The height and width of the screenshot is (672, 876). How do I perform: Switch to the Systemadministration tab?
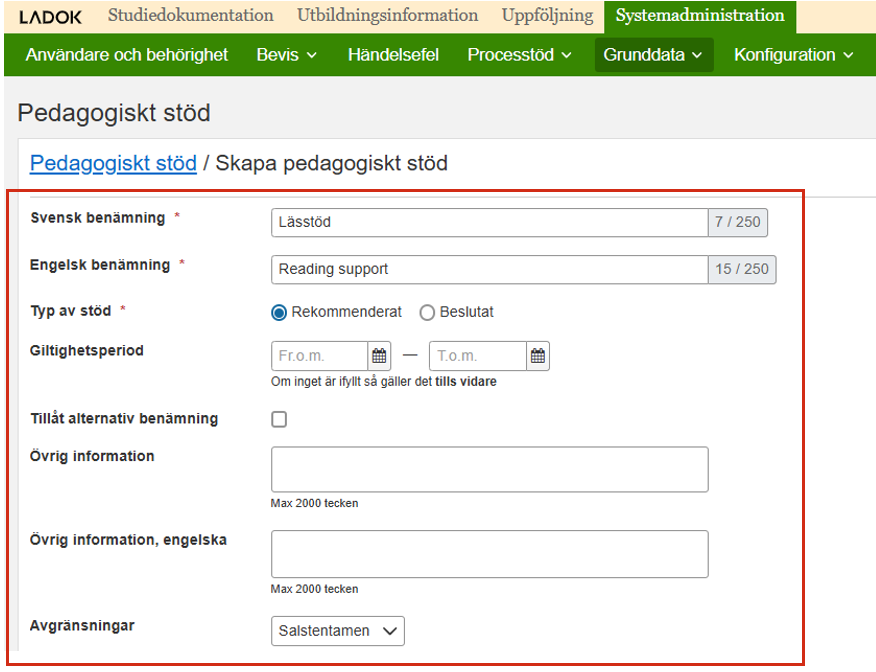tap(700, 16)
